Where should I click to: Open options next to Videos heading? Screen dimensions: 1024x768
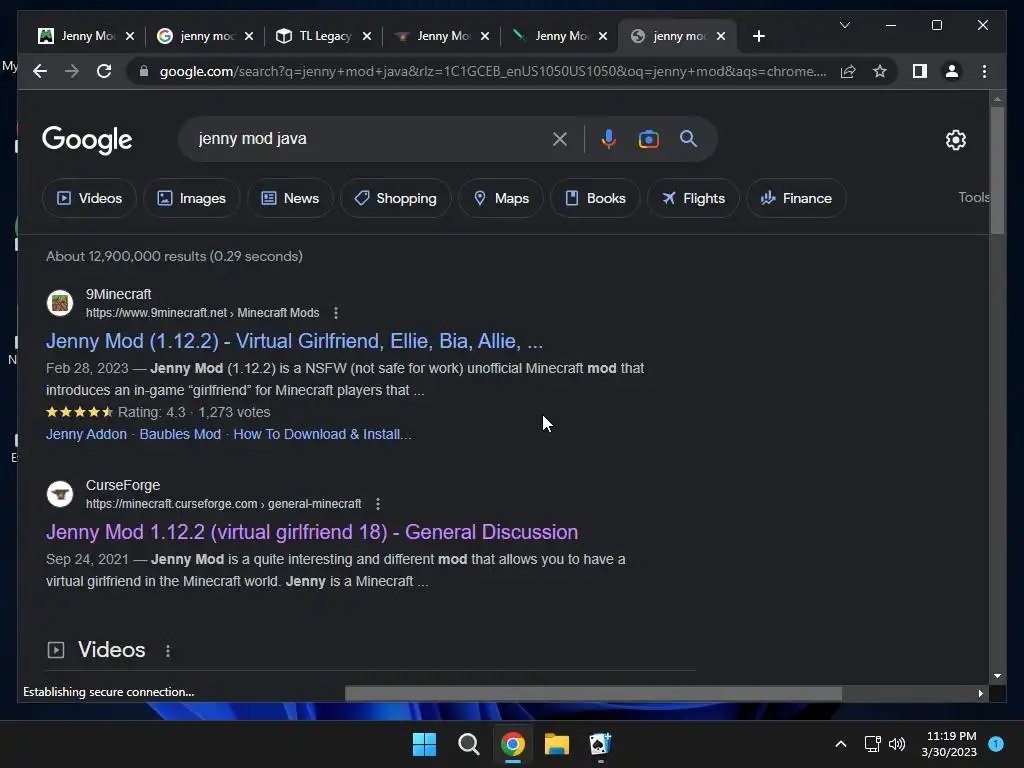click(168, 650)
